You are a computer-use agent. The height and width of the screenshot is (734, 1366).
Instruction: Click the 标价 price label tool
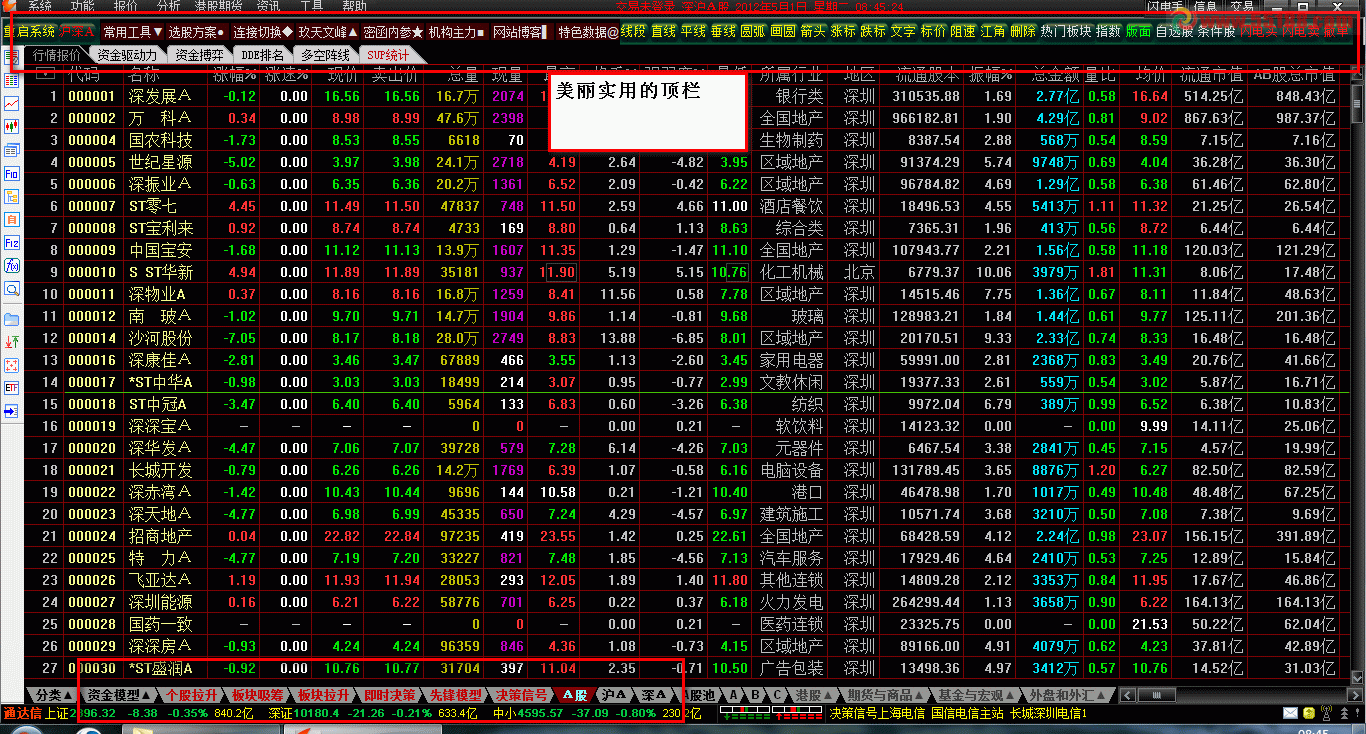(x=933, y=32)
